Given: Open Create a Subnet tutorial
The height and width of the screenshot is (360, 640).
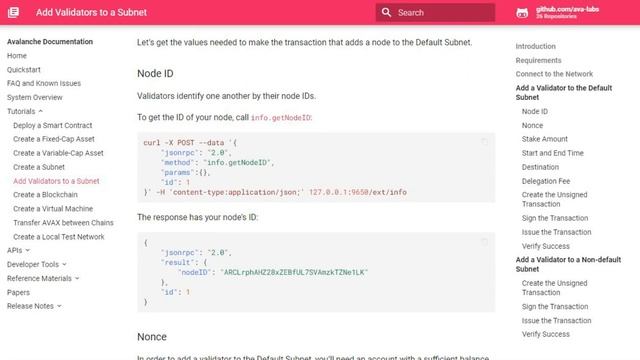Looking at the screenshot, I should (x=39, y=167).
